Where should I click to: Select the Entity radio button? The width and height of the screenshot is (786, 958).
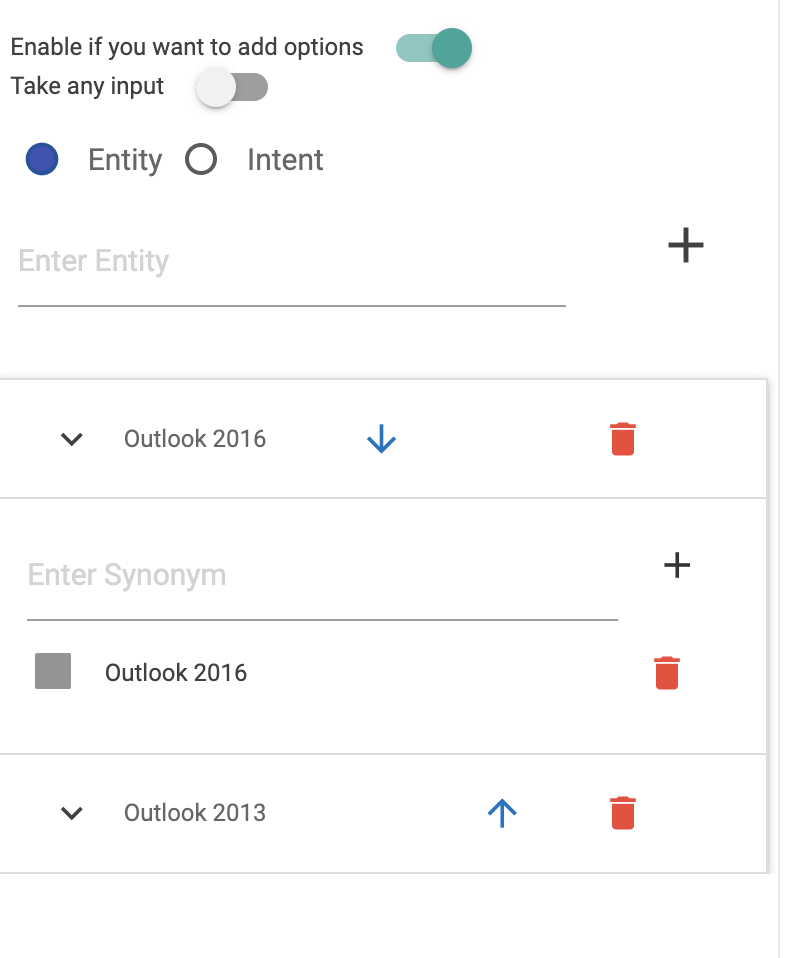click(42, 160)
